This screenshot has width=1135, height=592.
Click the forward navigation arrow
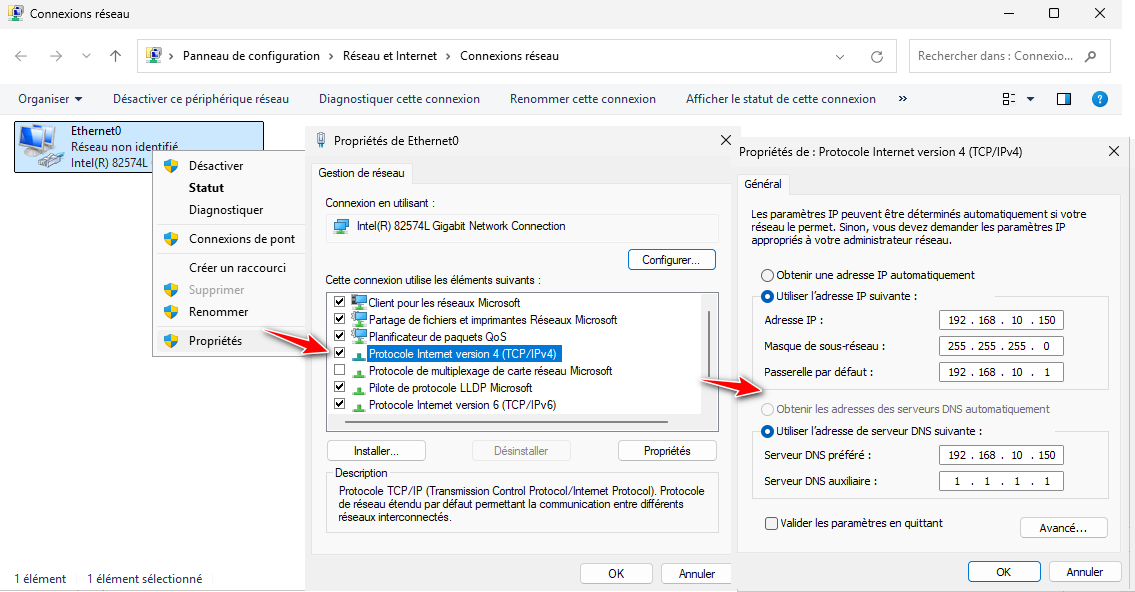click(56, 56)
